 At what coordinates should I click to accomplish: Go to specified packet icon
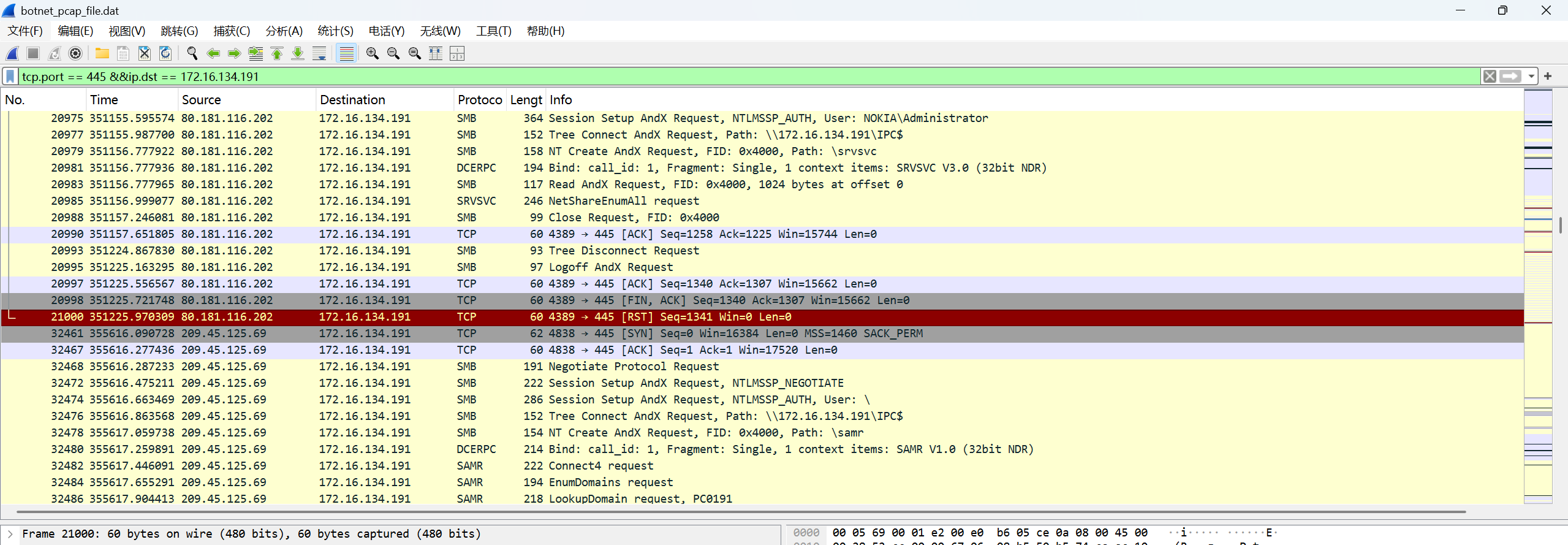[256, 54]
